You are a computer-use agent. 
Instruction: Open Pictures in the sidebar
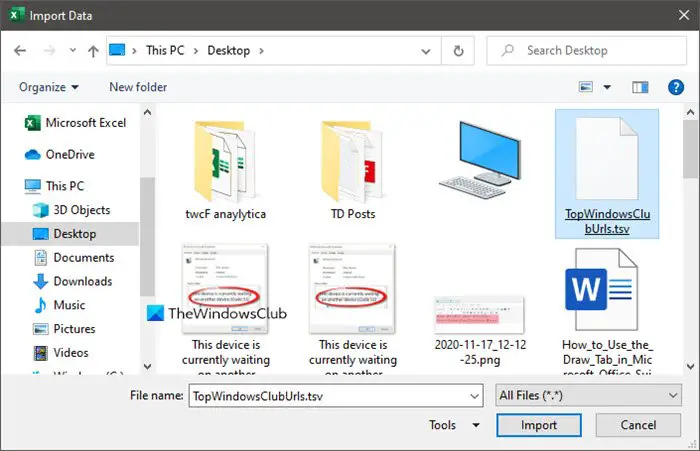64,329
